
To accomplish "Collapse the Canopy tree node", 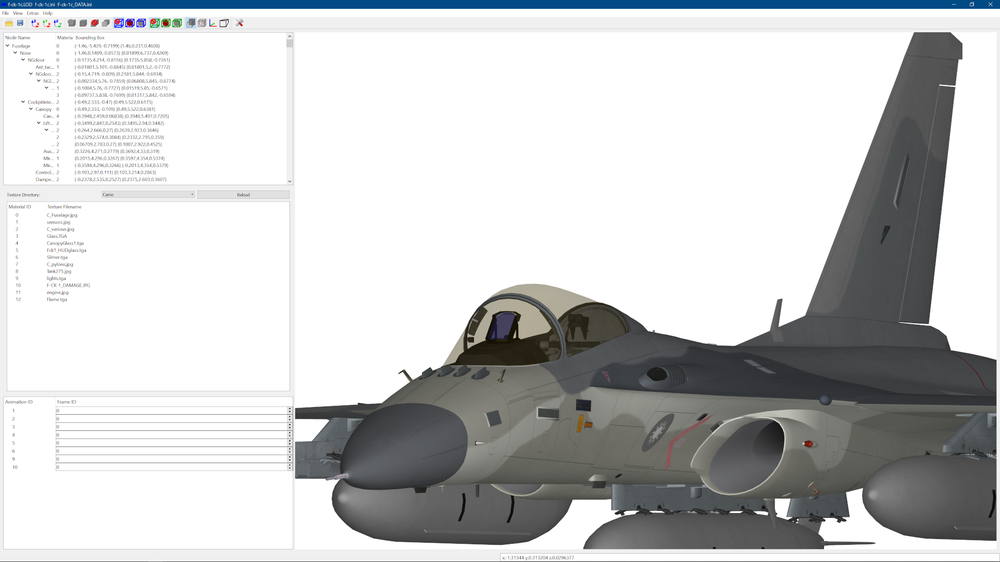I will pyautogui.click(x=31, y=109).
